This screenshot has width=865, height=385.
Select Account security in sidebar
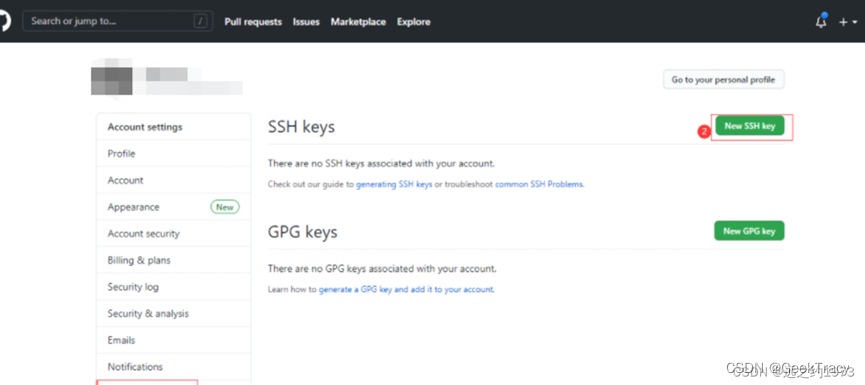tap(173, 233)
